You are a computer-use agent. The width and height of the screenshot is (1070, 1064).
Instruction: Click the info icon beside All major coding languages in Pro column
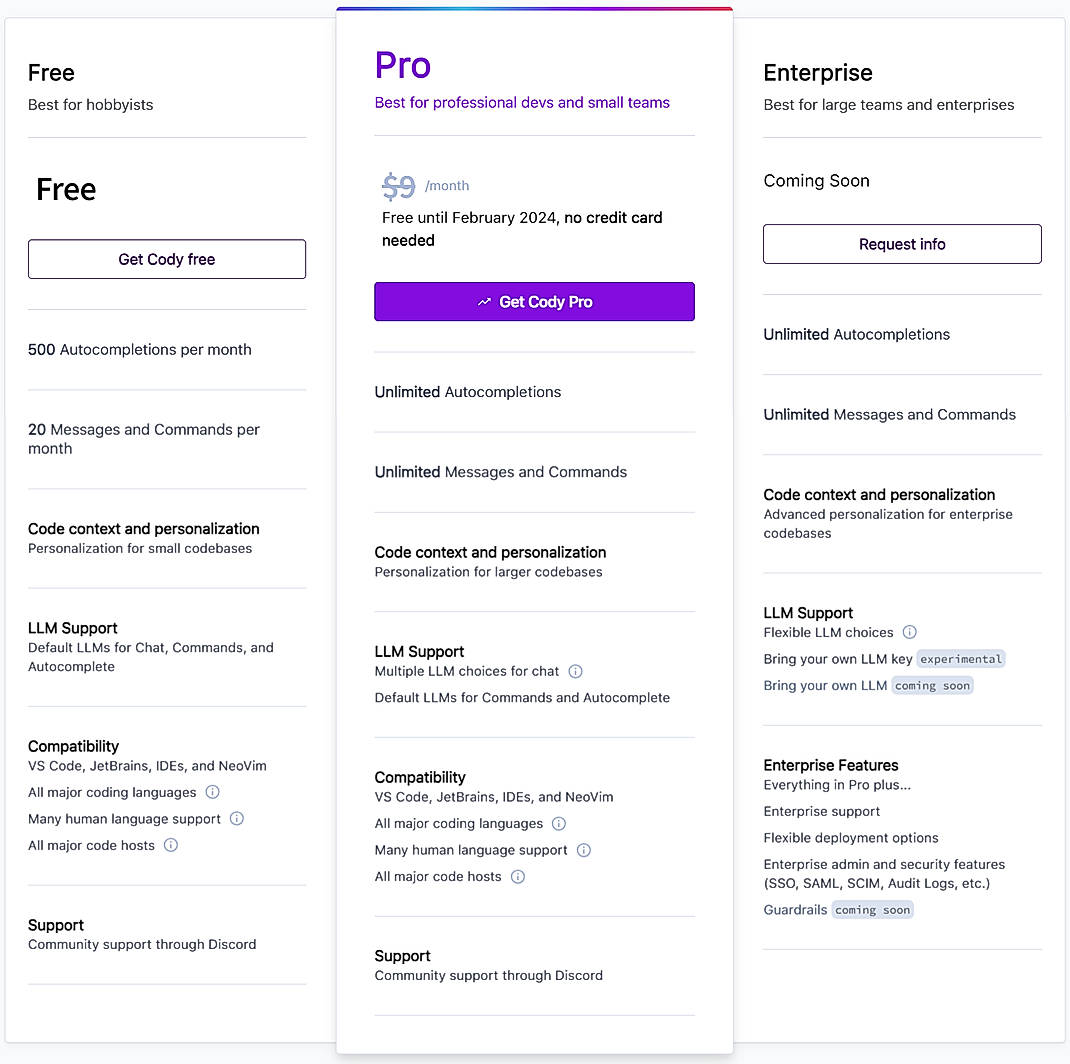tap(558, 823)
